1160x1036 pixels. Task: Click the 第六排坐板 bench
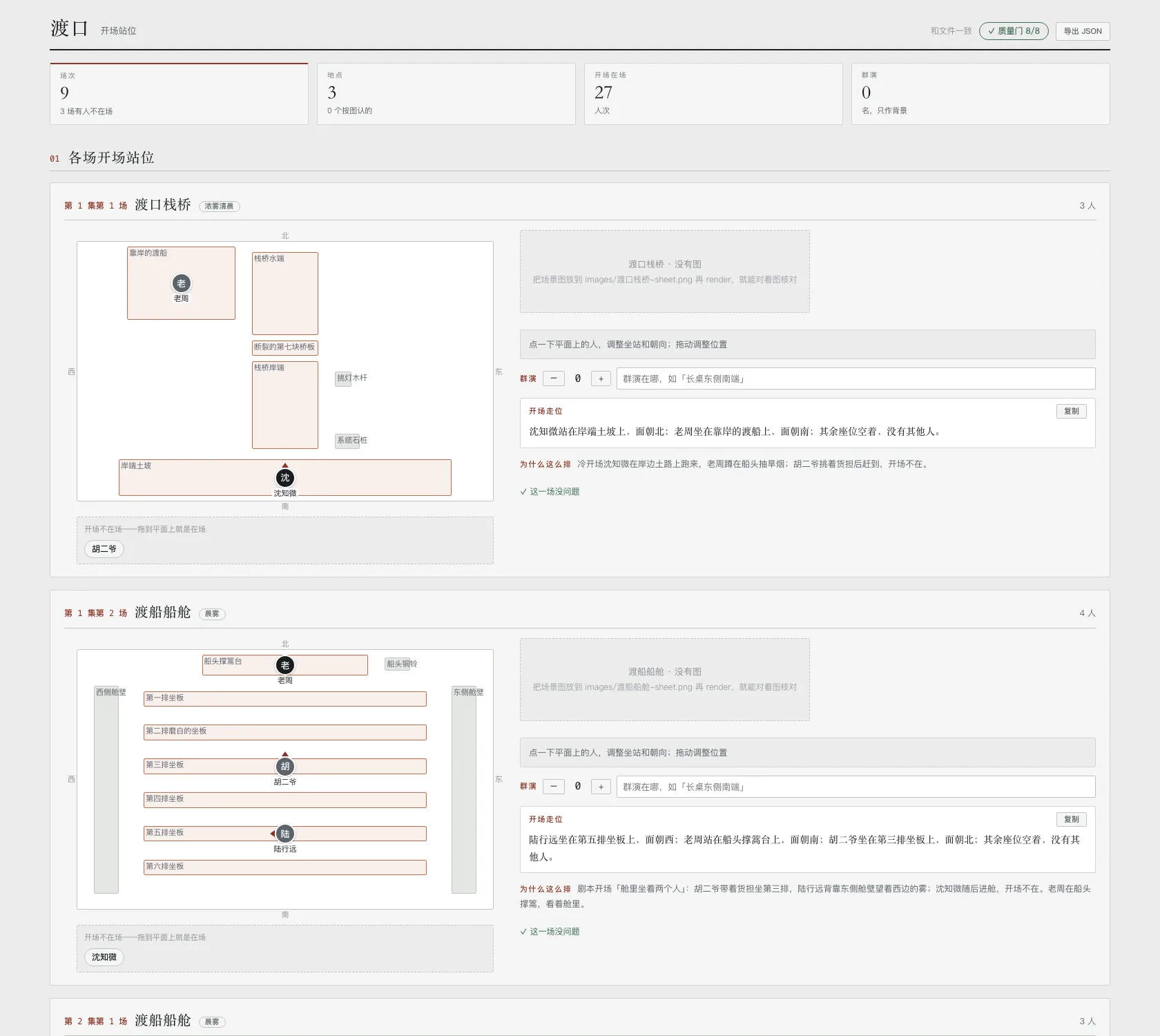point(285,867)
